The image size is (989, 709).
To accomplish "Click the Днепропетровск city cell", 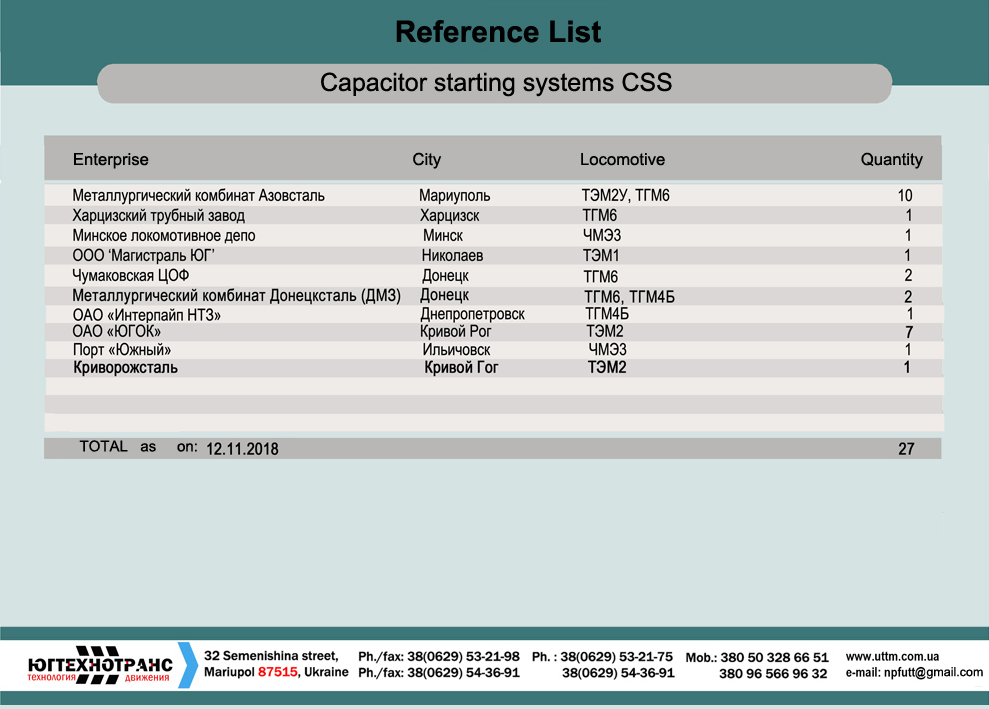I will [472, 314].
